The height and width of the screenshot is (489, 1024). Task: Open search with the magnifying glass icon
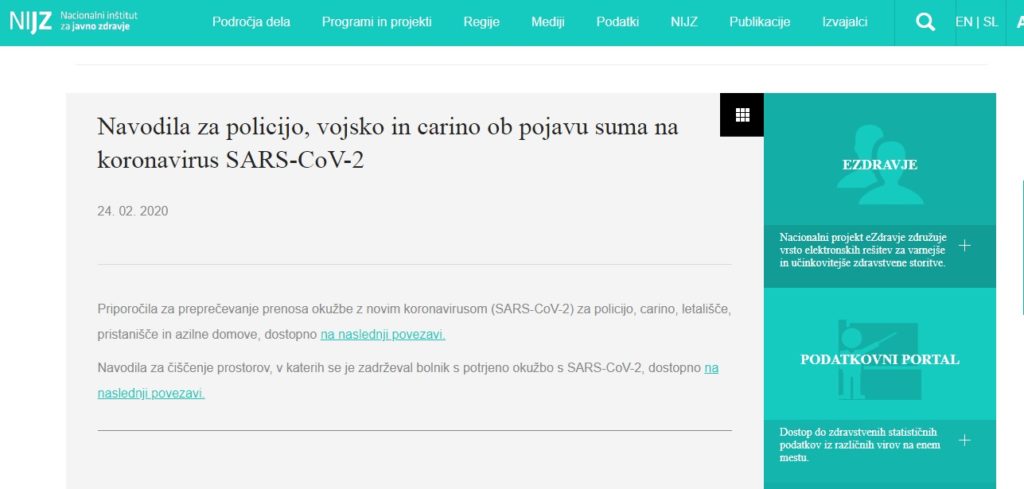(925, 22)
